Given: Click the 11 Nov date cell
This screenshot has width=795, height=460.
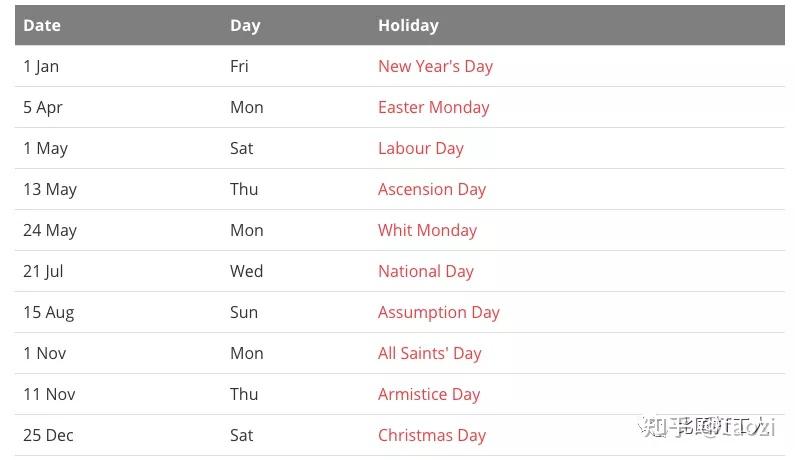Looking at the screenshot, I should click(49, 394).
